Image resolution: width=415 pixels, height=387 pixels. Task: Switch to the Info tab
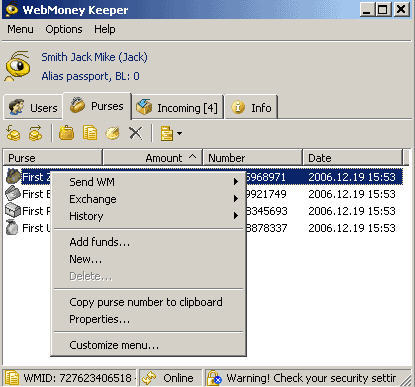coord(252,107)
